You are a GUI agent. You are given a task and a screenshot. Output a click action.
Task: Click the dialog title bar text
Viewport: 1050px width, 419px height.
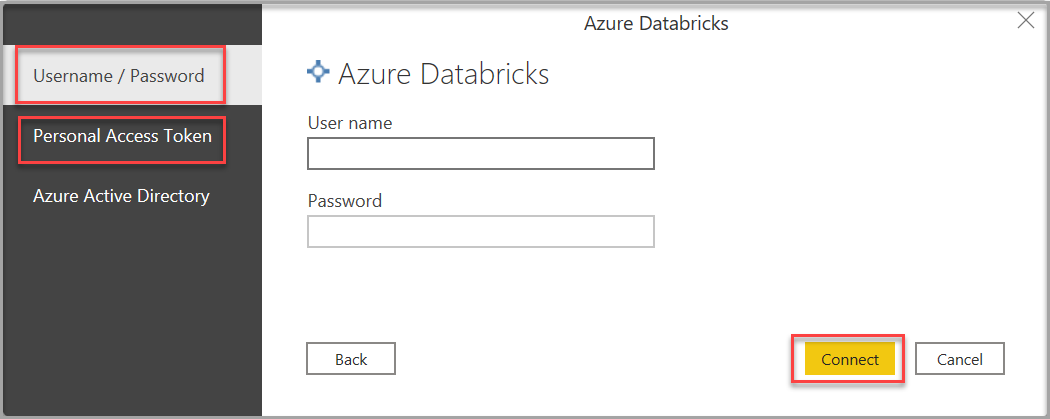pos(655,23)
